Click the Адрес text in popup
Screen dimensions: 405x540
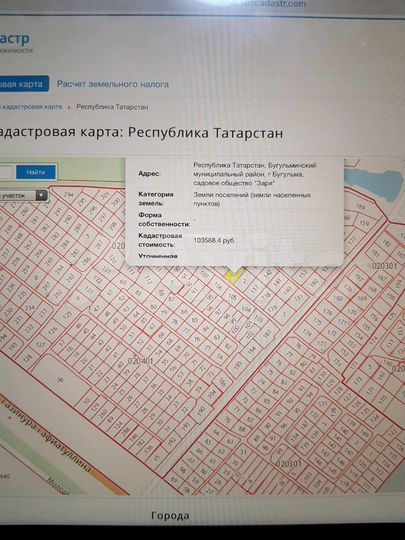click(149, 174)
